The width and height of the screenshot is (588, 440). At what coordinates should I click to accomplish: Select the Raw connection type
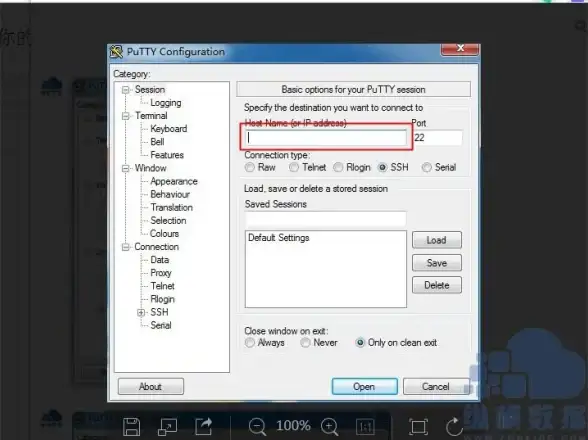tap(250, 167)
